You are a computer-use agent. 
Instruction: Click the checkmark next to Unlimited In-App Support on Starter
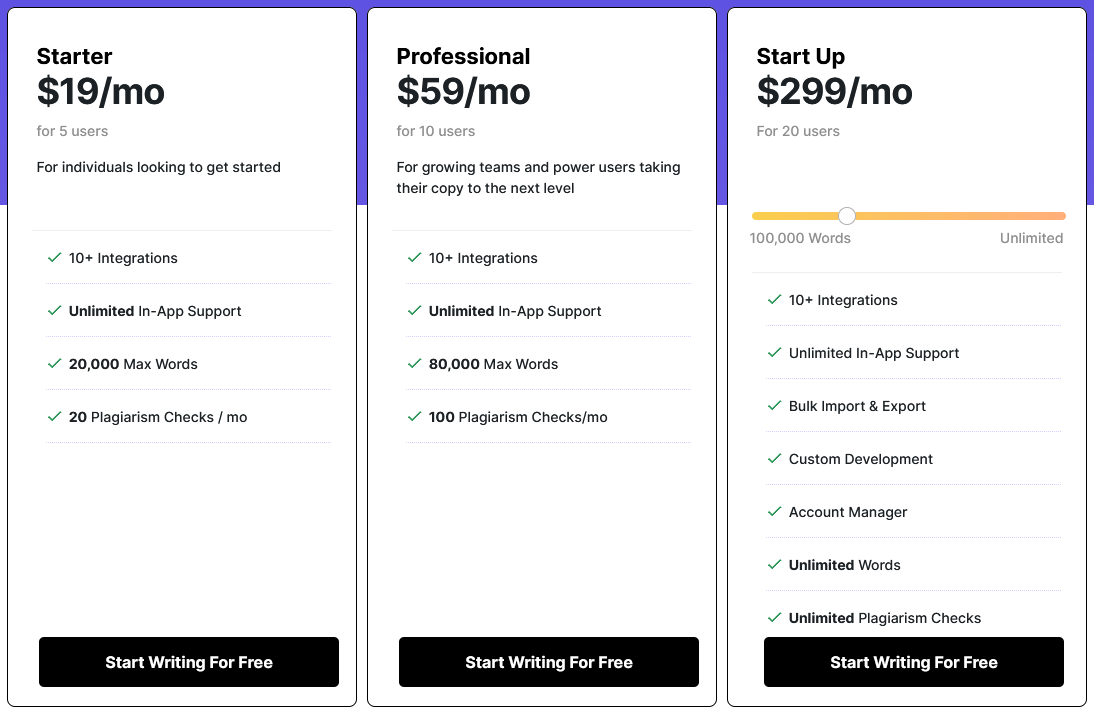[55, 311]
